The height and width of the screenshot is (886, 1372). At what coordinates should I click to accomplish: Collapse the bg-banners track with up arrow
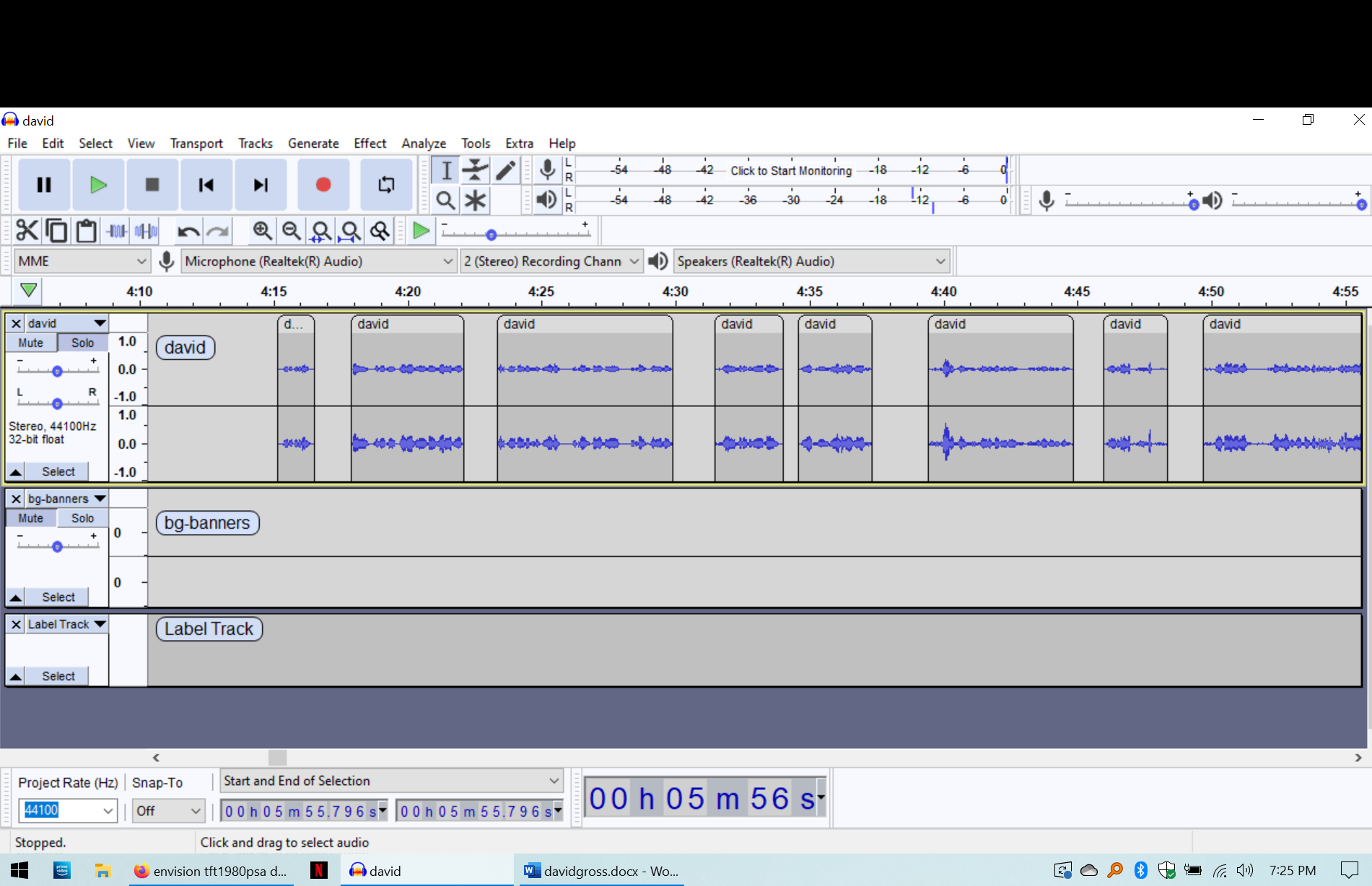click(x=15, y=597)
